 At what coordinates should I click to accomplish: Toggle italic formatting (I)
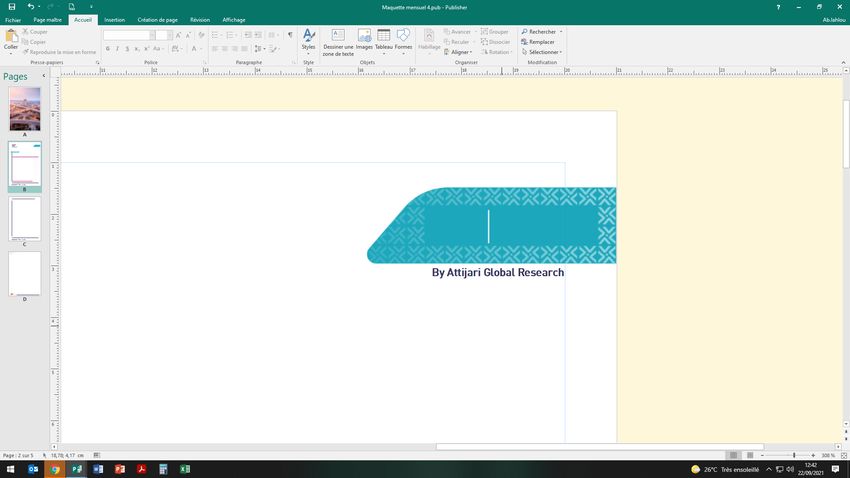[x=117, y=49]
